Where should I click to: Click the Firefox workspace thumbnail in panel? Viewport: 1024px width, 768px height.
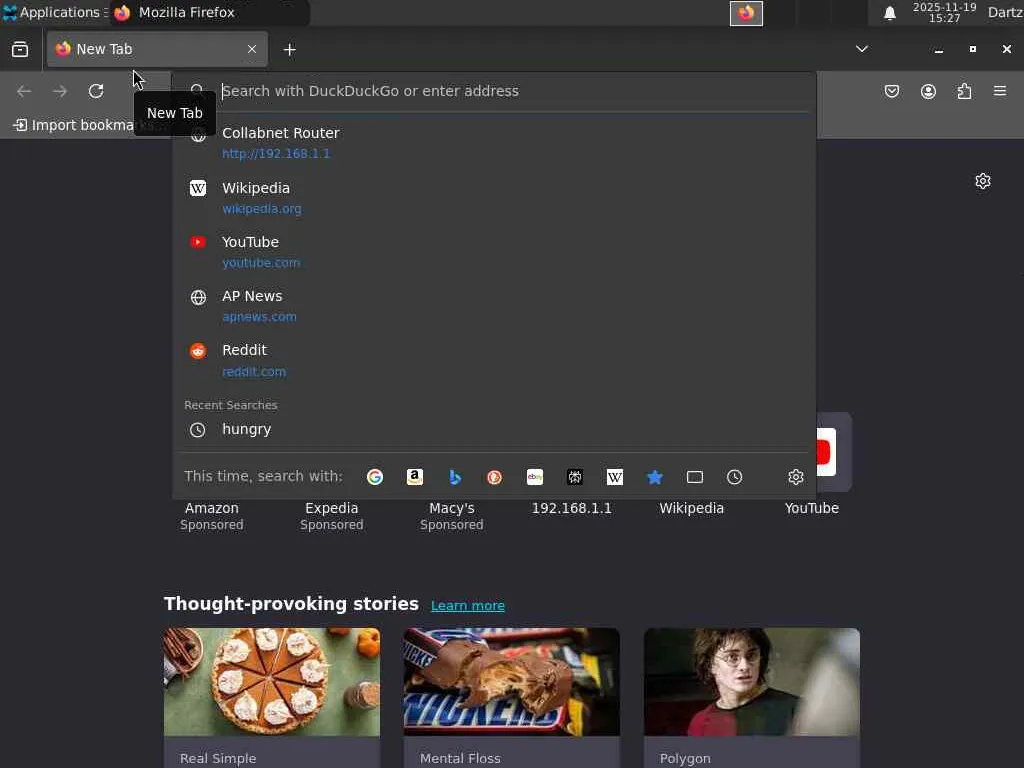(x=746, y=13)
